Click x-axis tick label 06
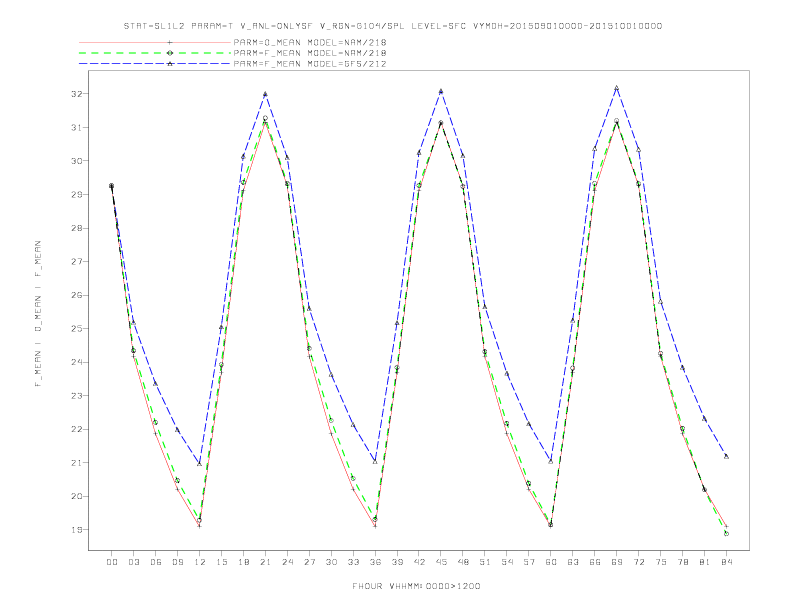 coord(156,562)
